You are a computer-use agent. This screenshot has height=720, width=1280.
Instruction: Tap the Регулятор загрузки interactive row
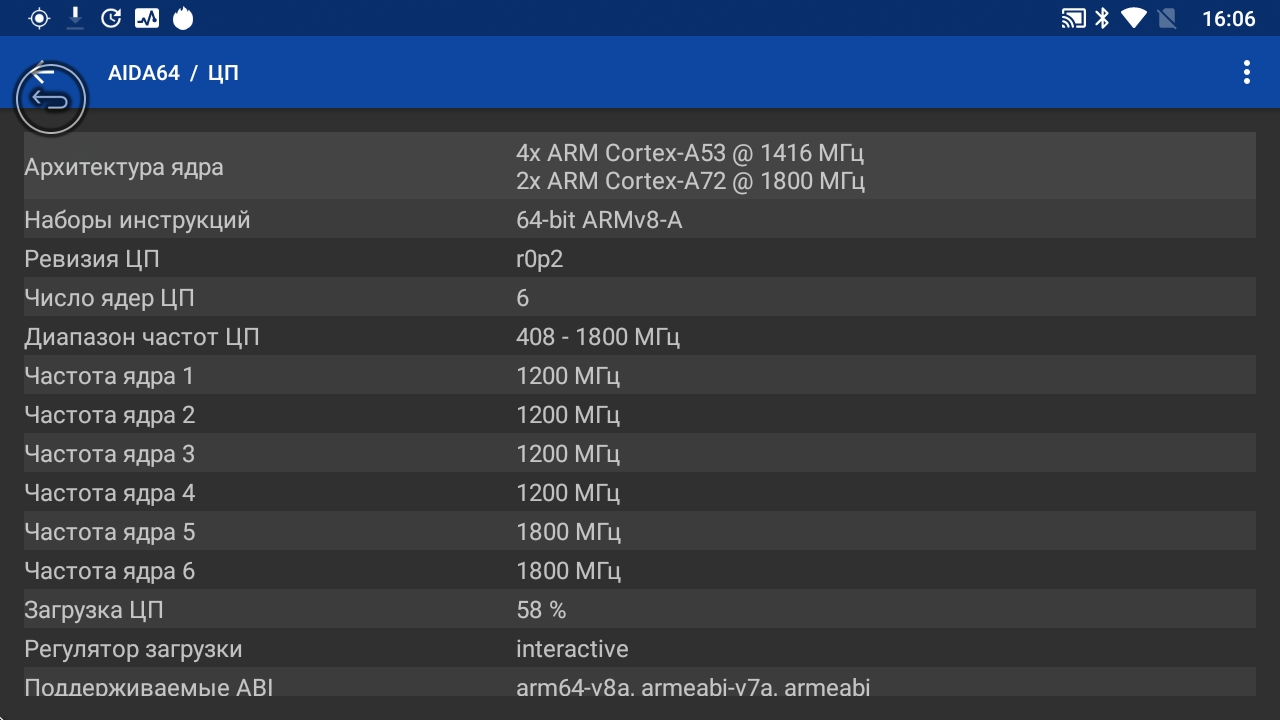(640, 649)
